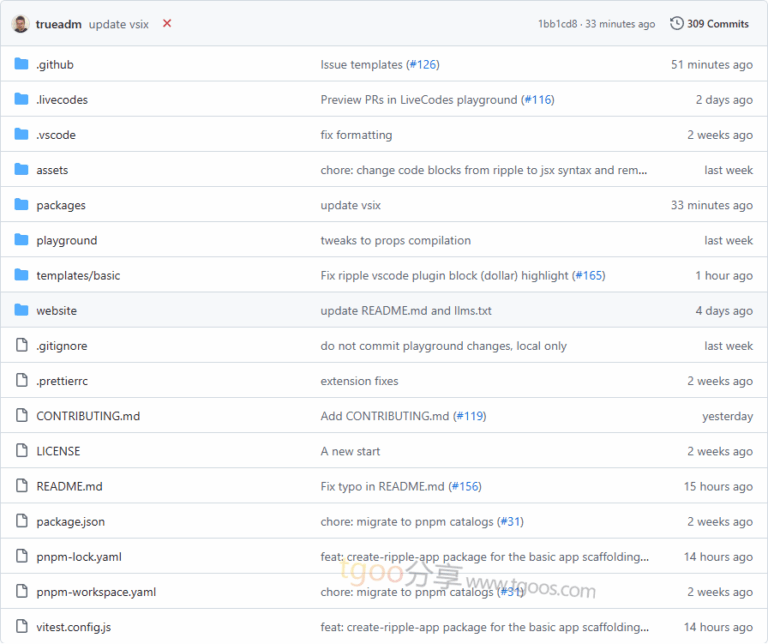Click the README.md file icon
This screenshot has height=644, width=768.
[22, 486]
